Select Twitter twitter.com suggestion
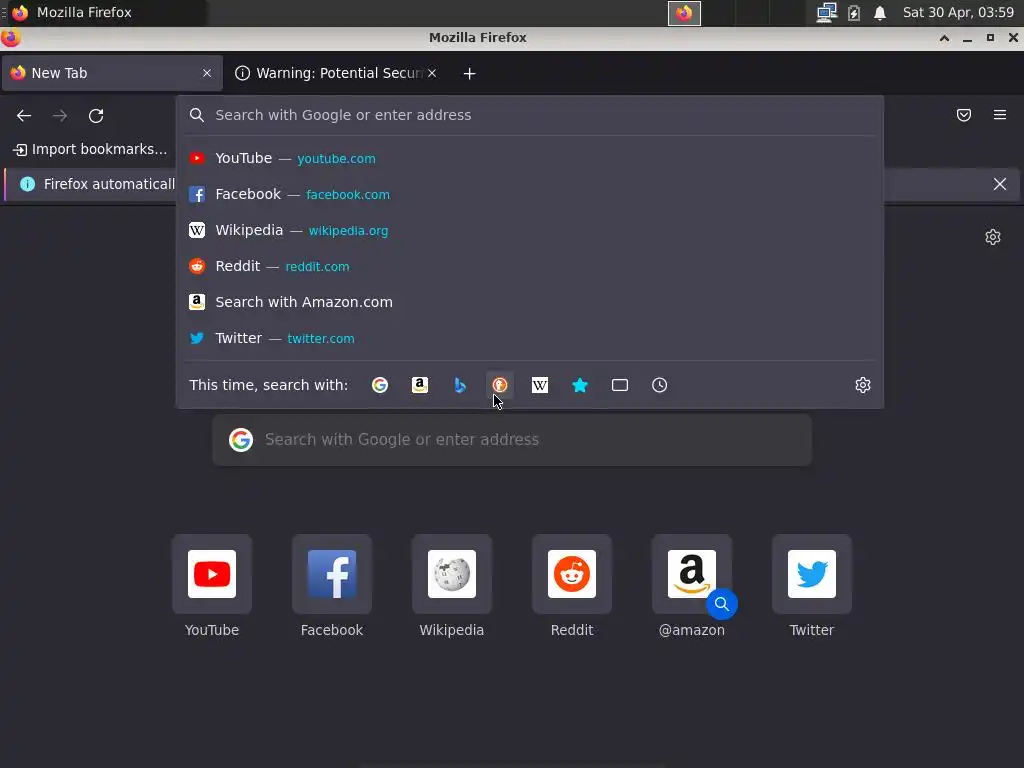This screenshot has width=1024, height=768. tap(530, 338)
